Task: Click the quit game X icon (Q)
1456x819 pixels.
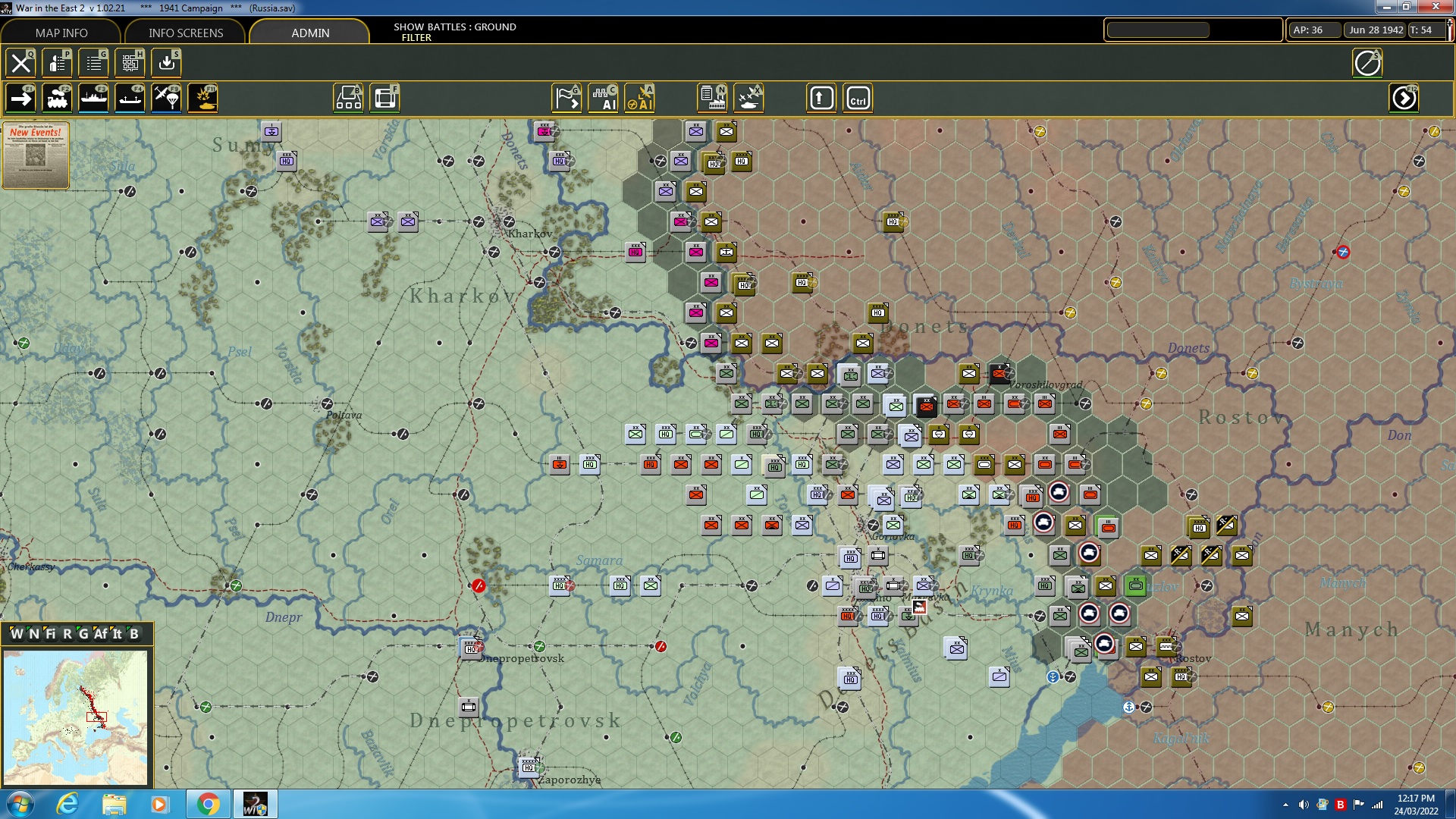Action: pos(21,63)
